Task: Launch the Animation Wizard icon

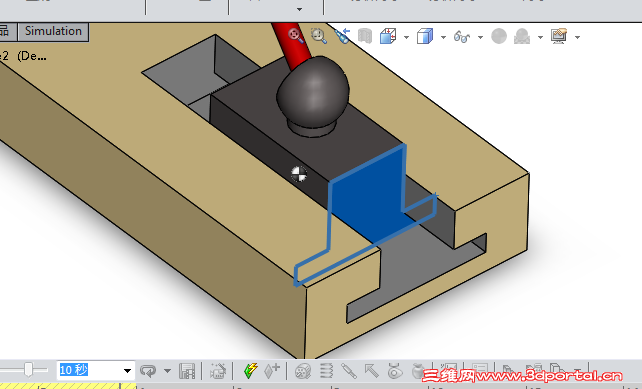Action: 217,371
